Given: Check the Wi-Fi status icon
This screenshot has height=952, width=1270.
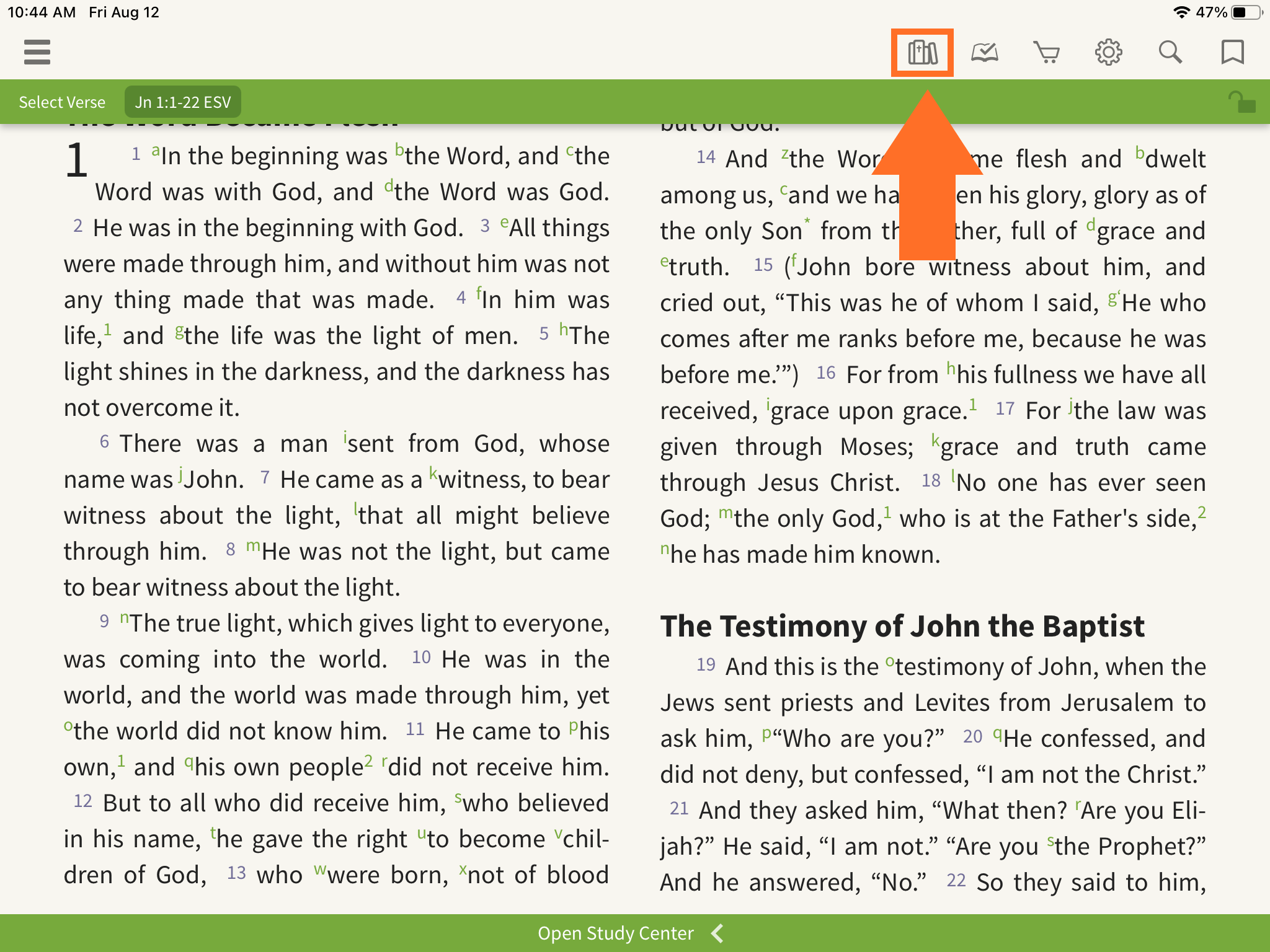Looking at the screenshot, I should pos(1182,12).
